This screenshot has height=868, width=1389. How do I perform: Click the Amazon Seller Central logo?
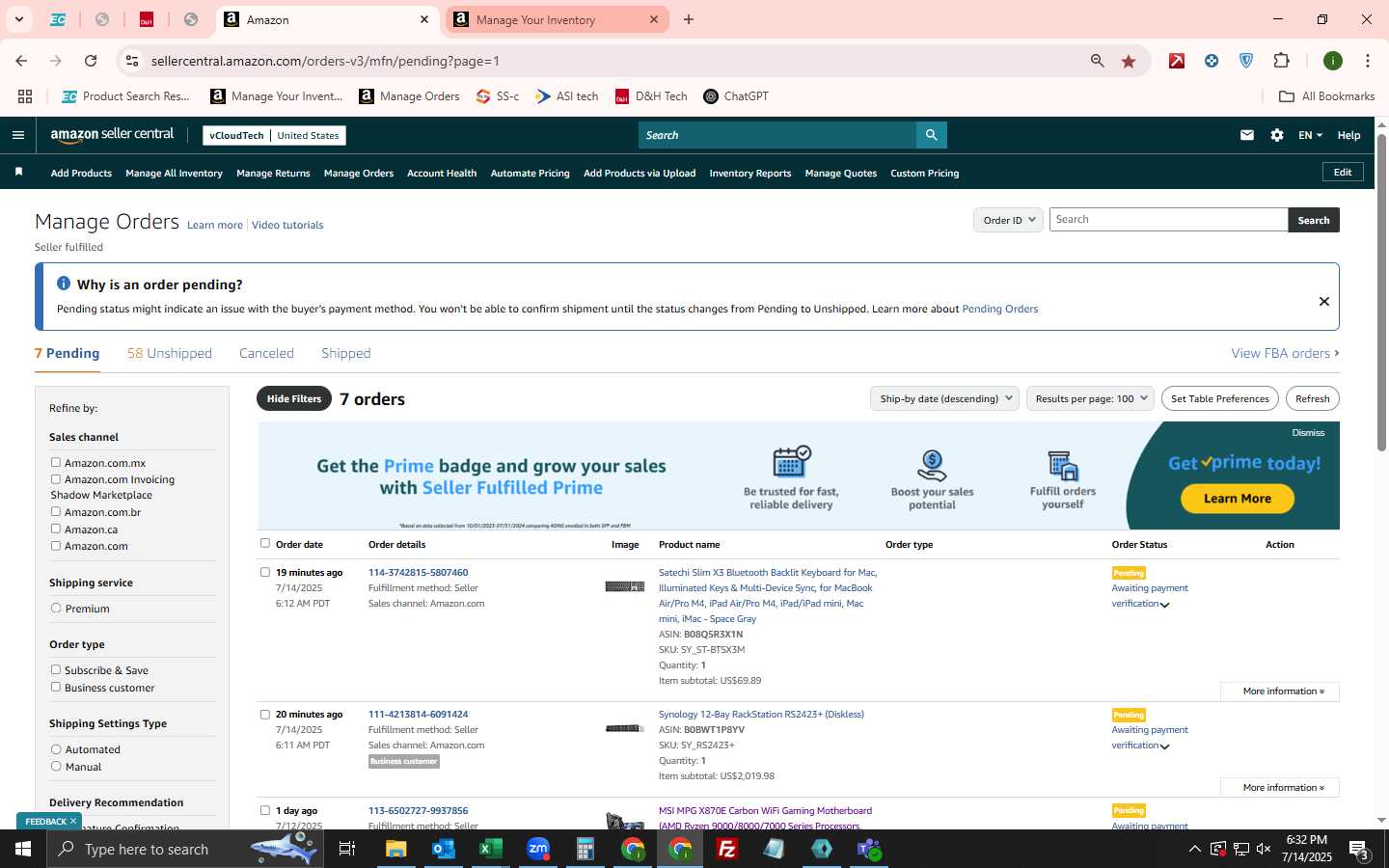click(x=112, y=135)
